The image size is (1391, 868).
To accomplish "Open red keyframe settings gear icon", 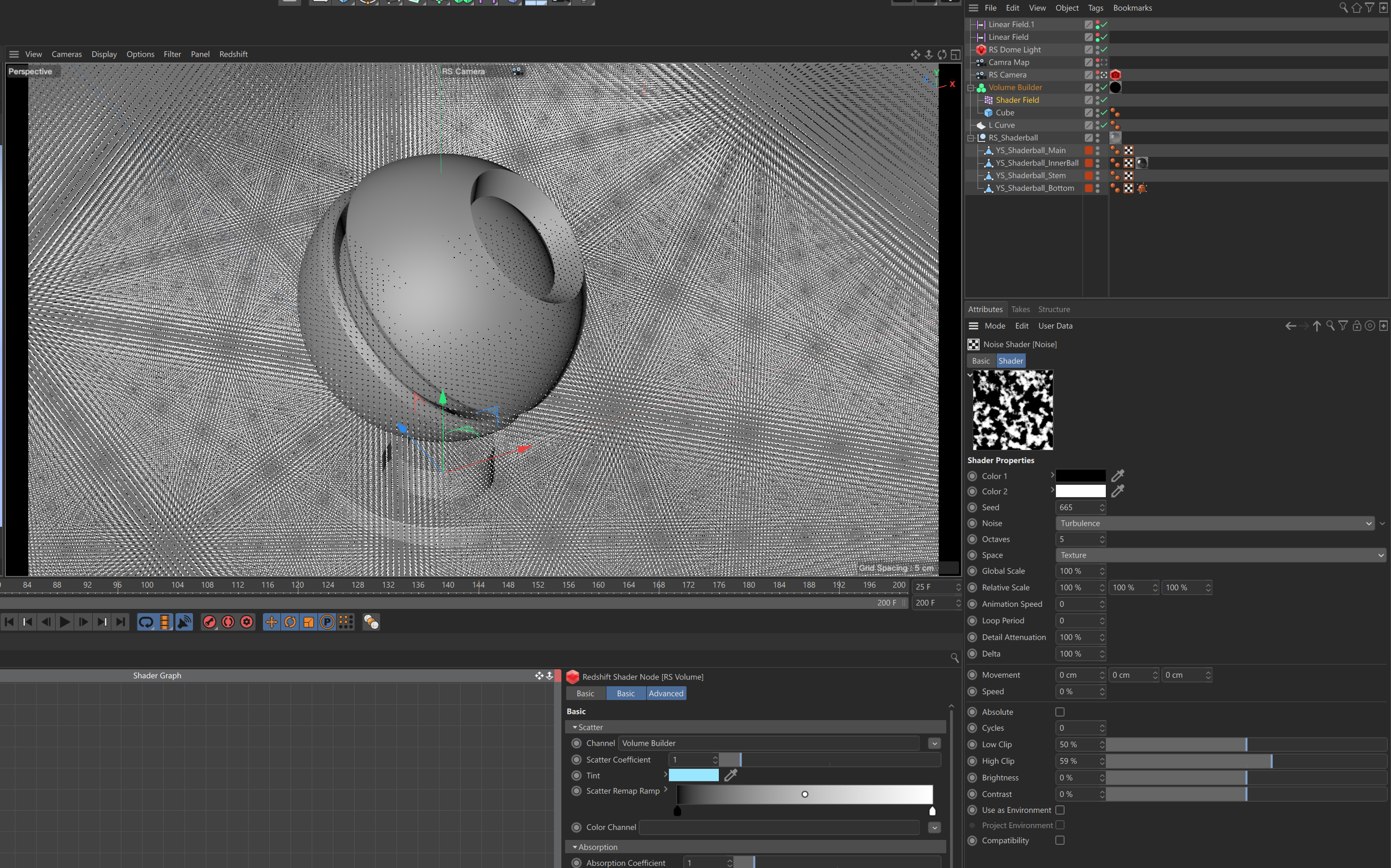I will click(x=247, y=622).
